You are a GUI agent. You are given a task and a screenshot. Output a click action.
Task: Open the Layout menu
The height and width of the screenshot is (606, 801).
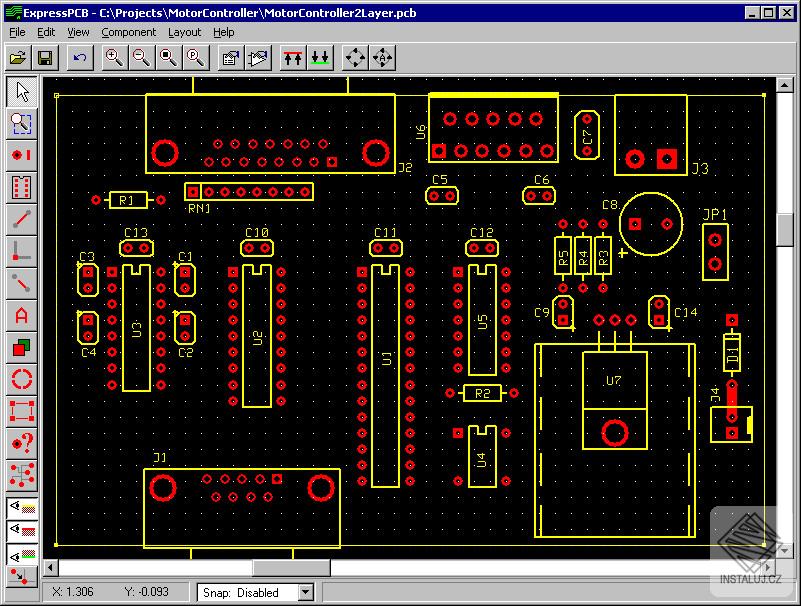click(184, 32)
